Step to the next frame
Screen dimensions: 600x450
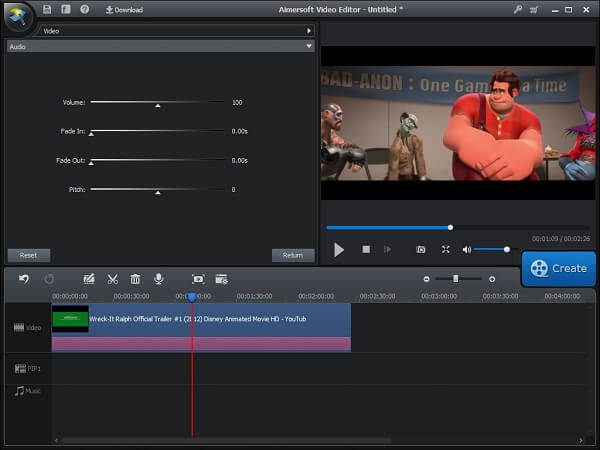point(387,250)
